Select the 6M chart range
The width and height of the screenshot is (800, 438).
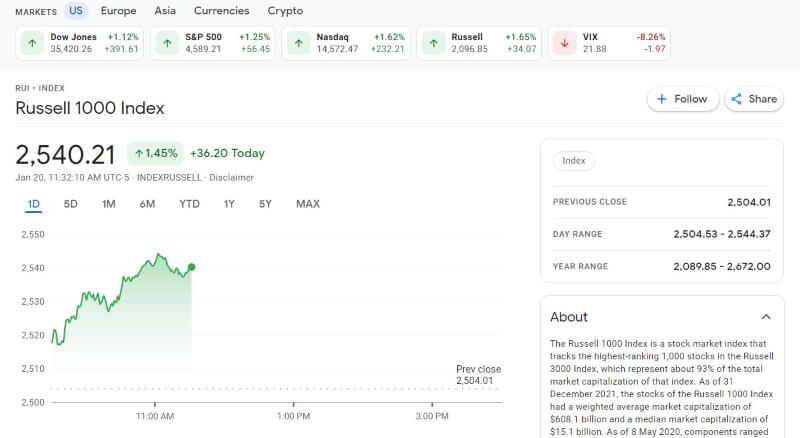147,204
